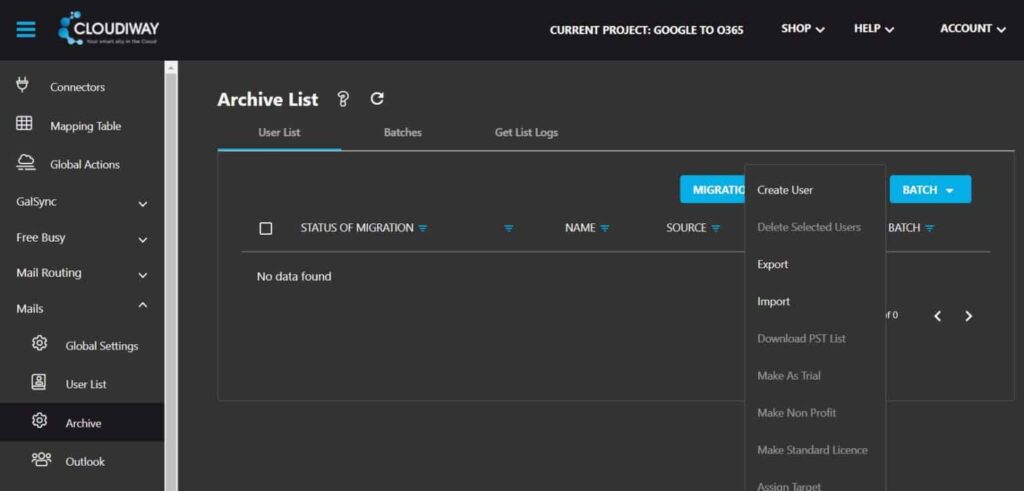Click the Outlook people icon
1024x491 pixels.
click(41, 460)
